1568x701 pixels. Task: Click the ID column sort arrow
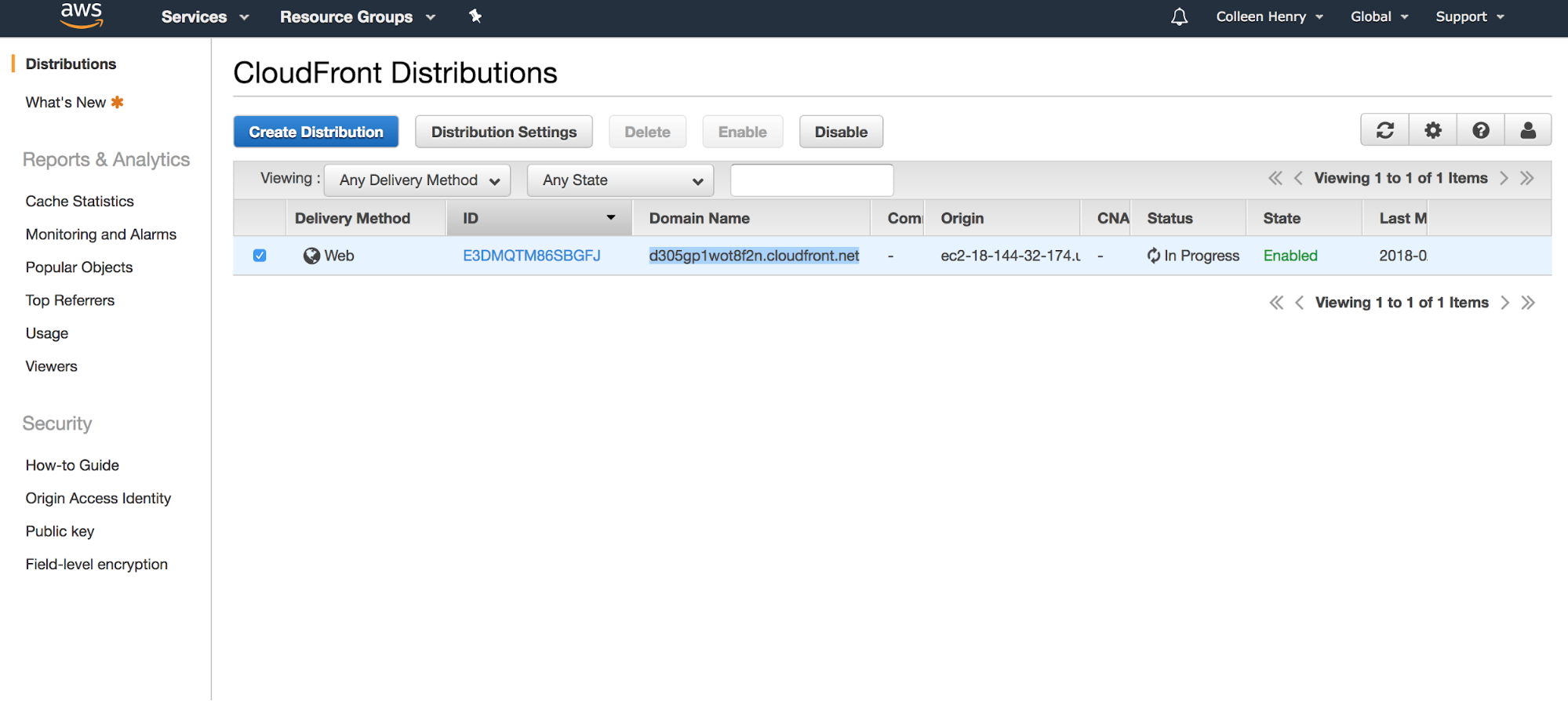[x=610, y=218]
